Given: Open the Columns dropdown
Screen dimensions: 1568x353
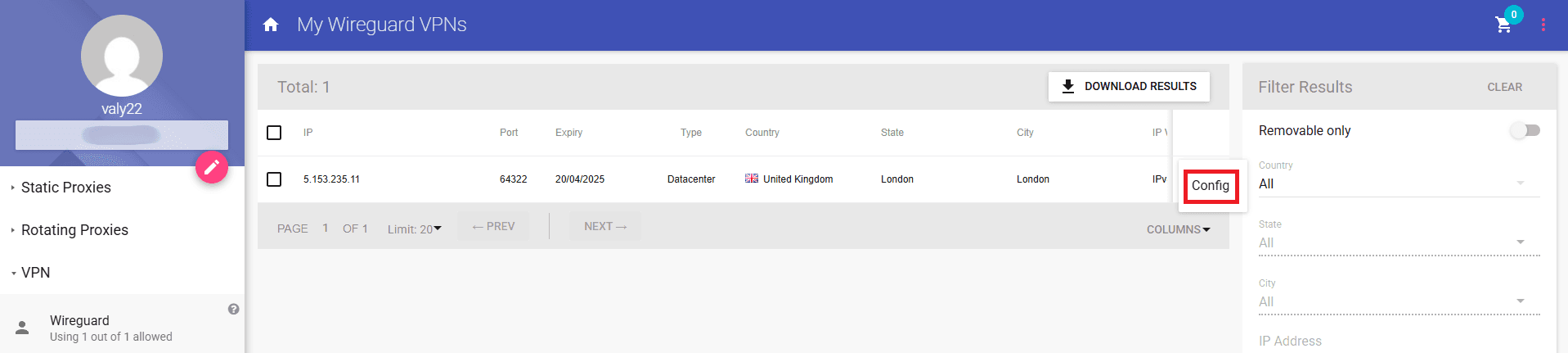Looking at the screenshot, I should click(1178, 229).
